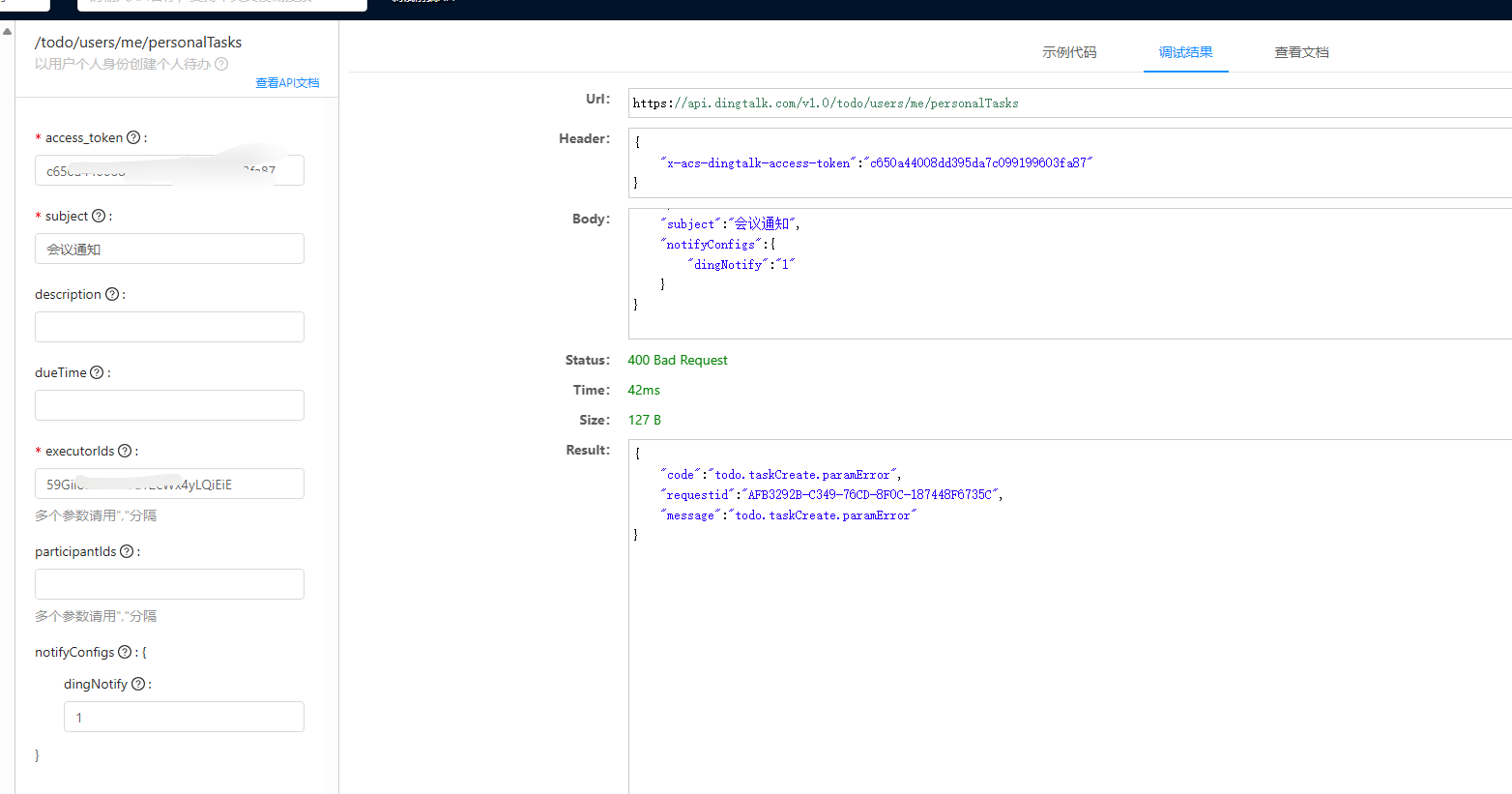
Task: Click the hint text below participantIds field
Action: pyautogui.click(x=96, y=616)
